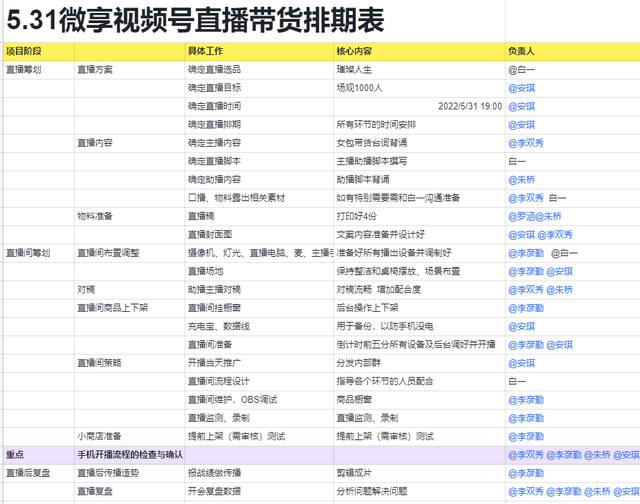The image size is (640, 504).
Task: Select the 直播间挂橱窗 cell
Action: [259, 308]
